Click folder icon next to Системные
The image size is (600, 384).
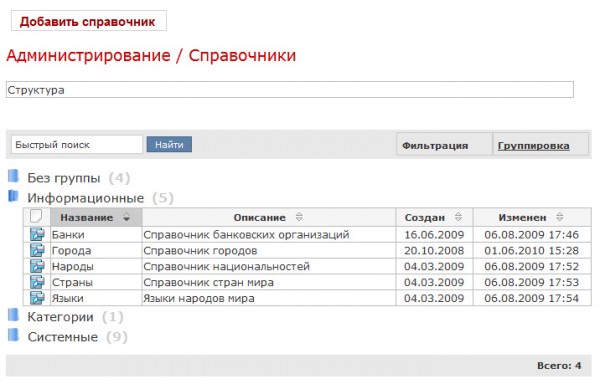tap(13, 335)
